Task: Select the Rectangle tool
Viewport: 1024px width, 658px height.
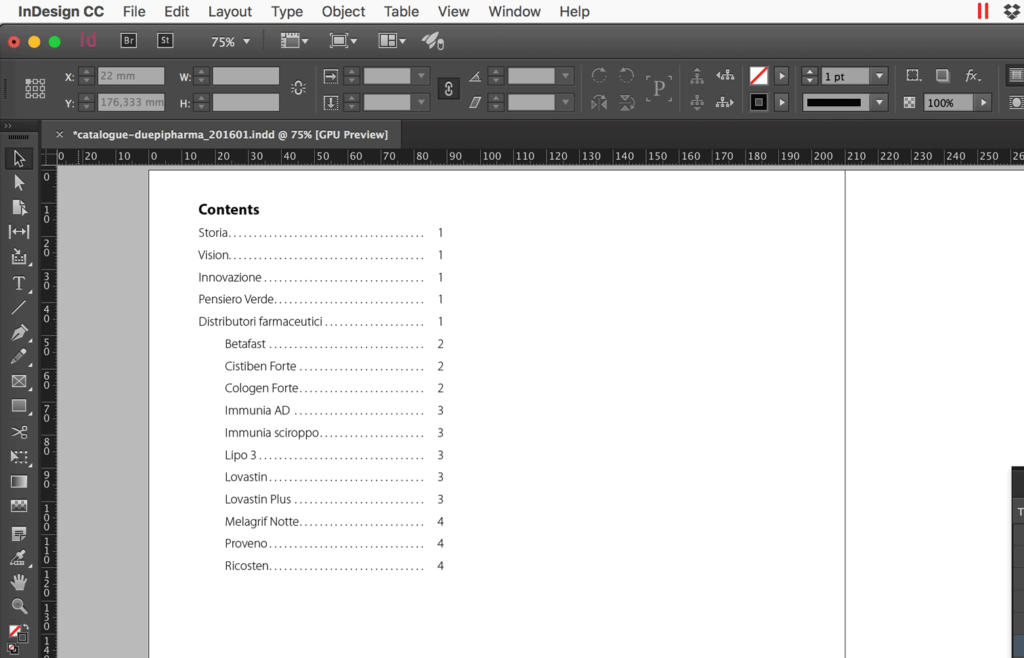Action: (19, 406)
